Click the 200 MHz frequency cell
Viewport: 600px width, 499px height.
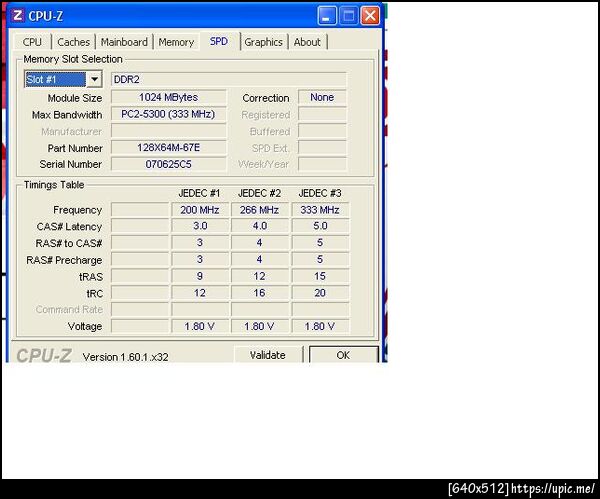(x=200, y=210)
